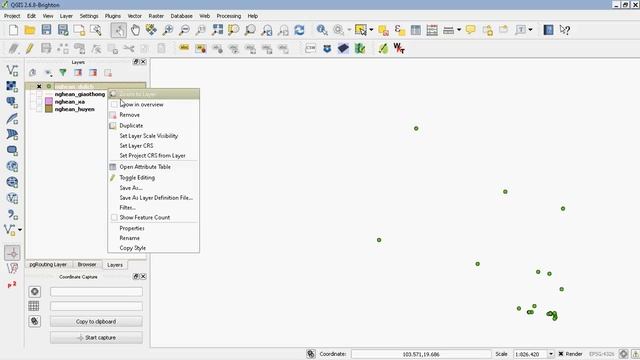Open the measure tool dropdown arrow
The image size is (640, 360).
tap(459, 30)
